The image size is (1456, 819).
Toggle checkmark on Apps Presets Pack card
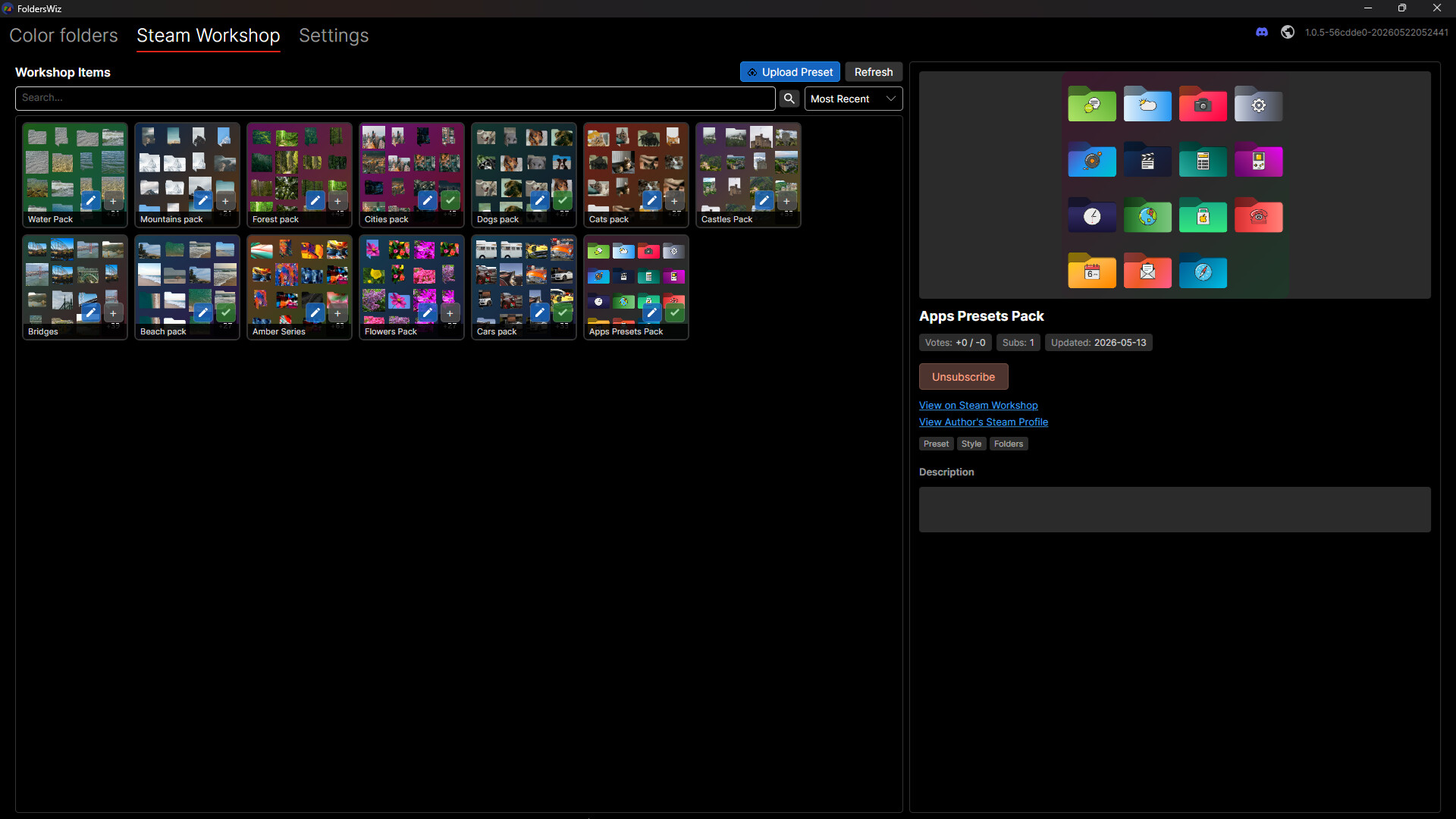point(674,313)
